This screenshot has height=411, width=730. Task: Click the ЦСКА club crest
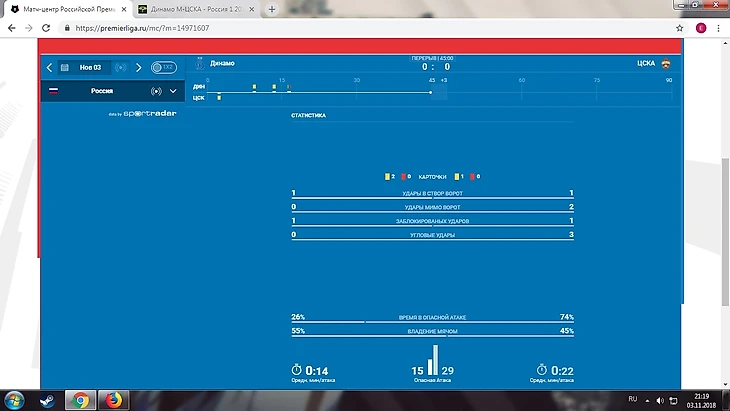(x=666, y=64)
